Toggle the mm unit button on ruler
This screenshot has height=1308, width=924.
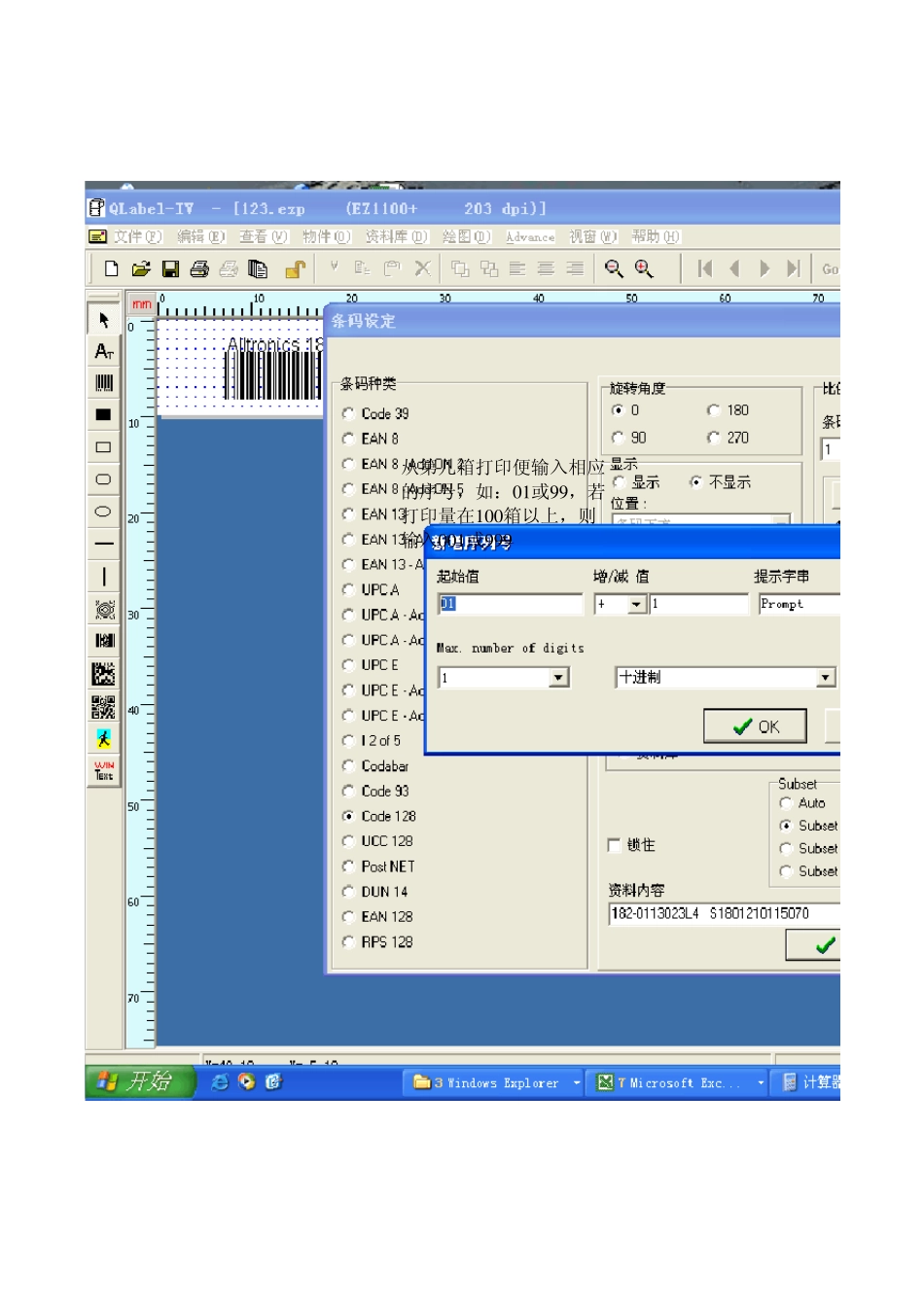coord(142,303)
